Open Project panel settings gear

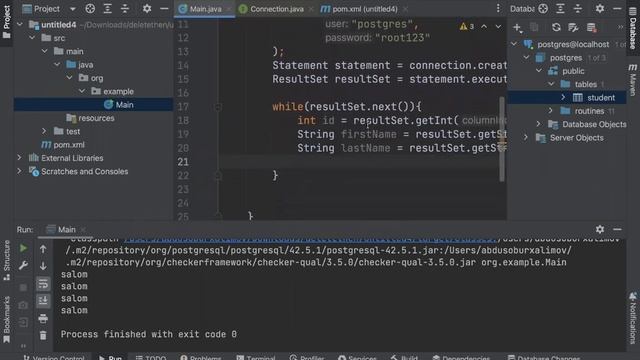tap(147, 9)
